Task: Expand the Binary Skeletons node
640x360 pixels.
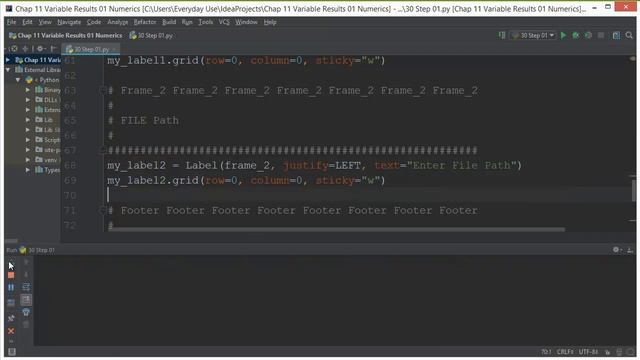Action: pos(28,90)
